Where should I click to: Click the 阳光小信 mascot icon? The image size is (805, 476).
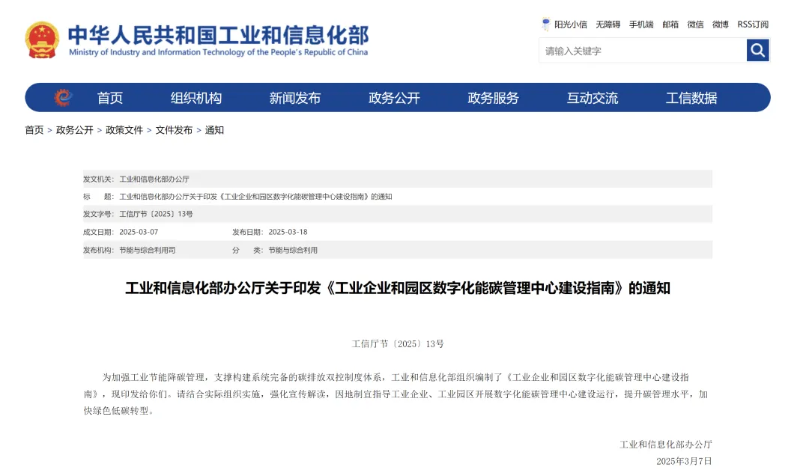point(546,24)
